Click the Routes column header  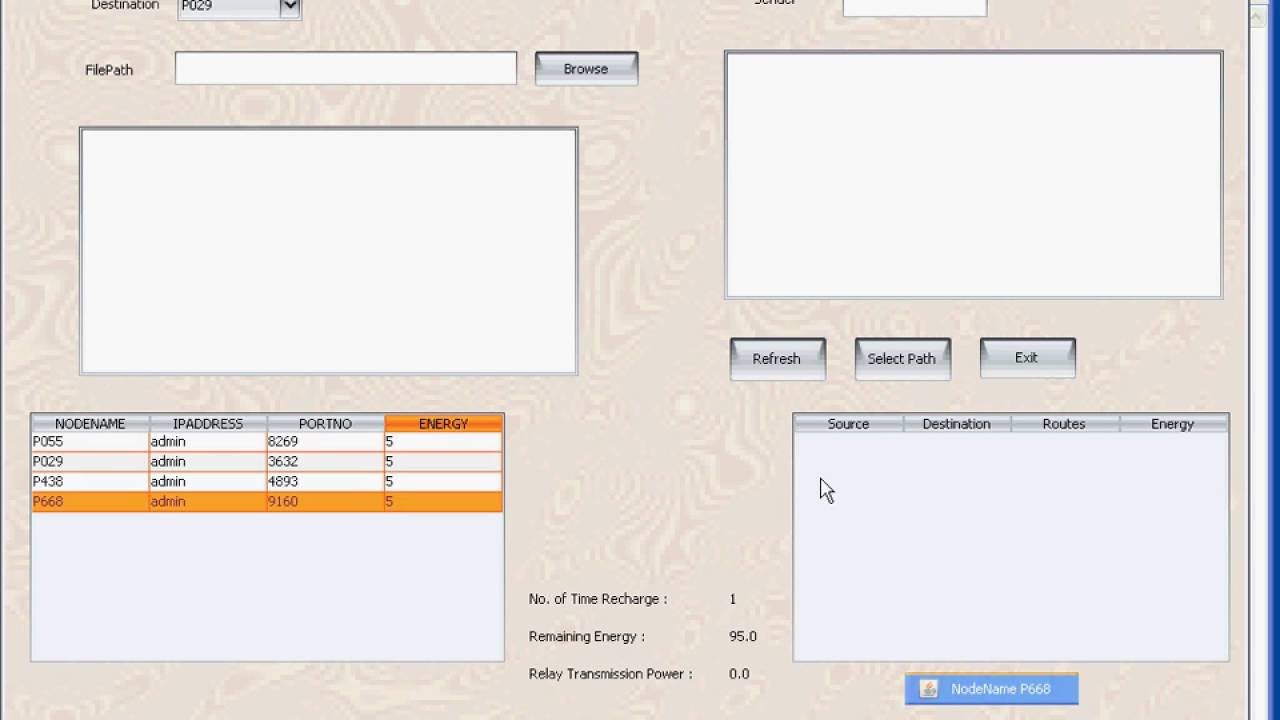pos(1064,424)
